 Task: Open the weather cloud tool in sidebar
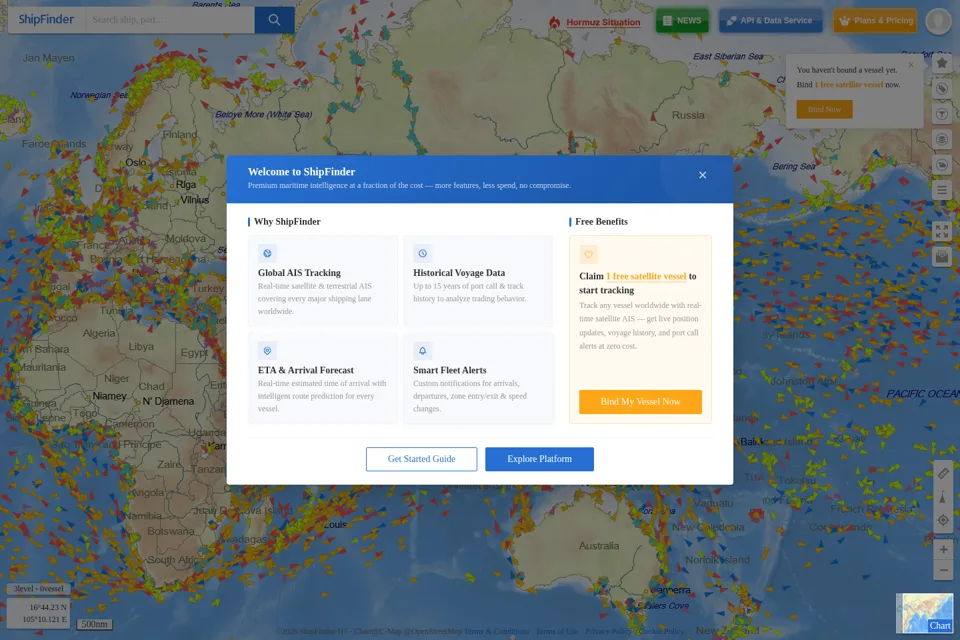click(x=942, y=165)
